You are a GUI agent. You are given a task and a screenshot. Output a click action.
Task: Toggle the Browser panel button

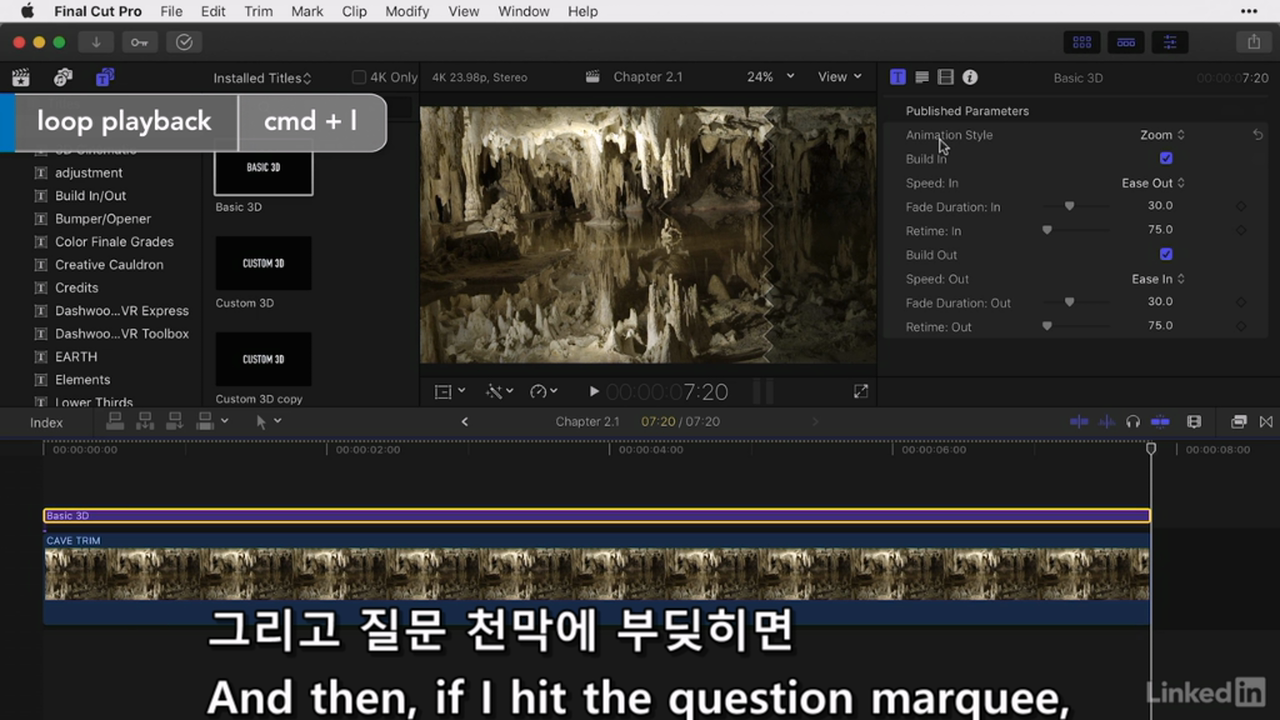(x=1082, y=42)
